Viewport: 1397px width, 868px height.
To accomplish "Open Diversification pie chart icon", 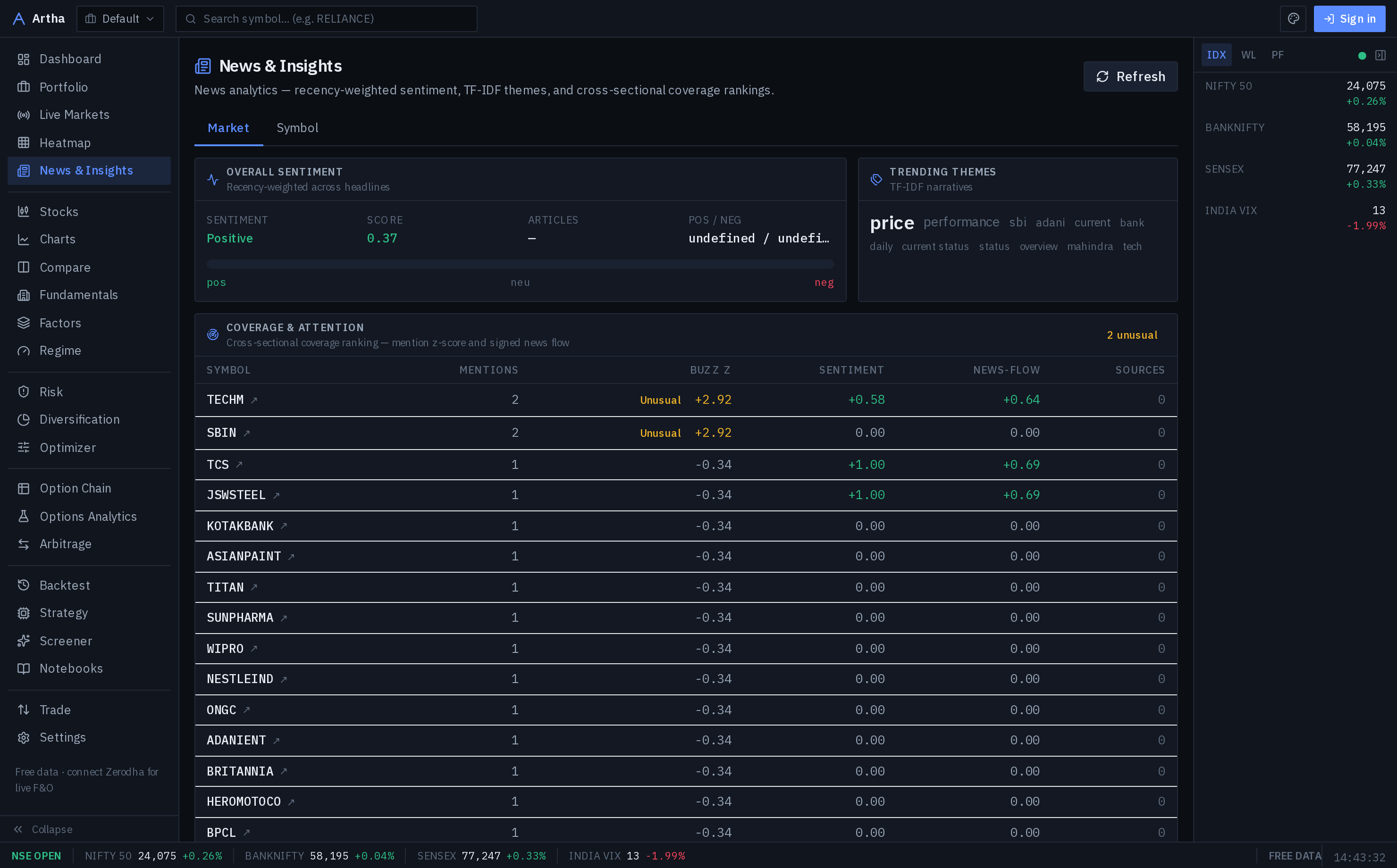I will click(x=24, y=420).
